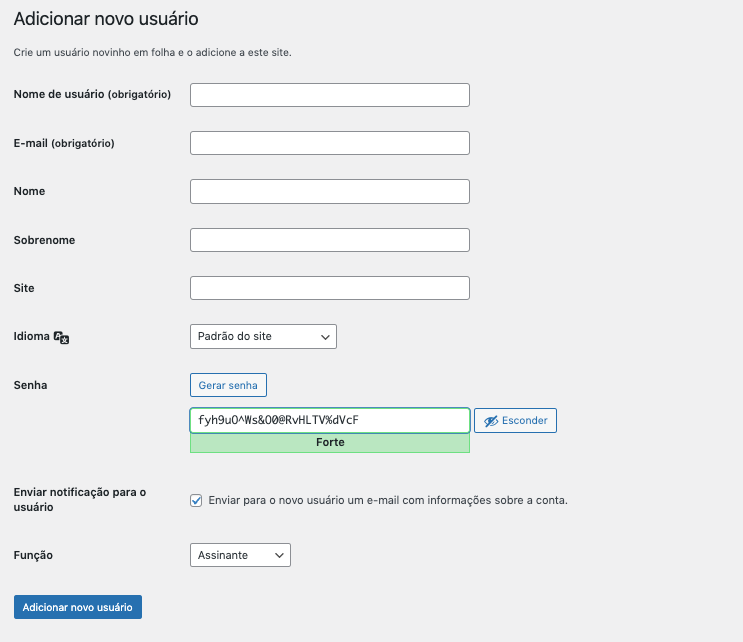Click the Função field label
Screen dimensions: 743x642
point(33,555)
